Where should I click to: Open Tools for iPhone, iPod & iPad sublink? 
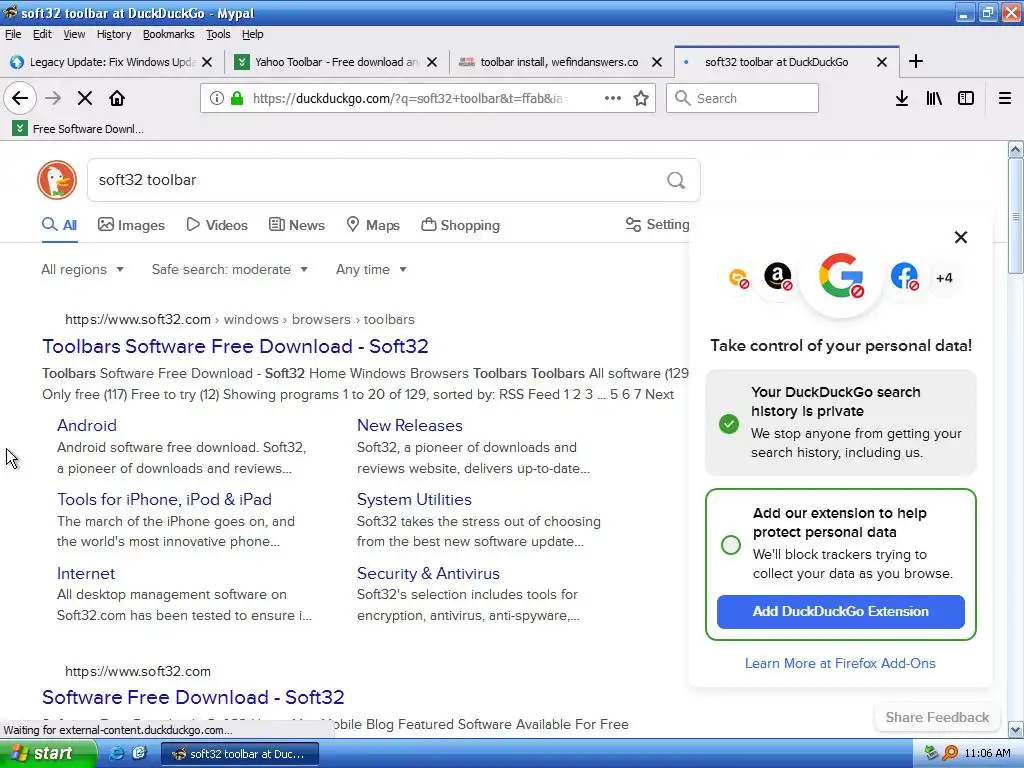click(164, 499)
